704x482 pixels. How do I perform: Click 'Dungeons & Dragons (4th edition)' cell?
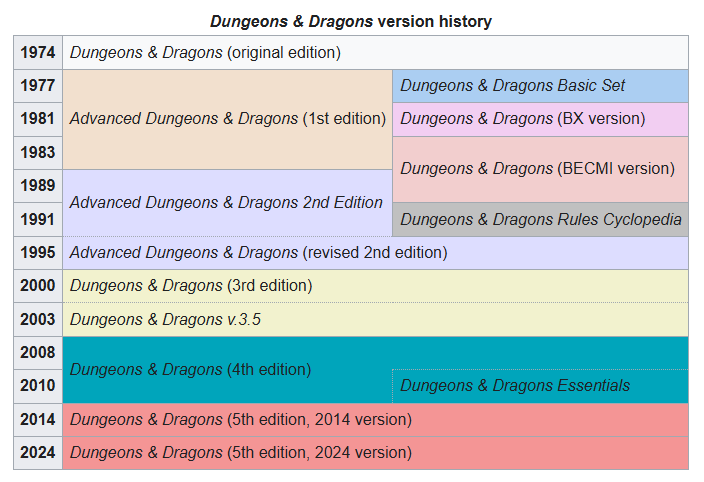228,370
